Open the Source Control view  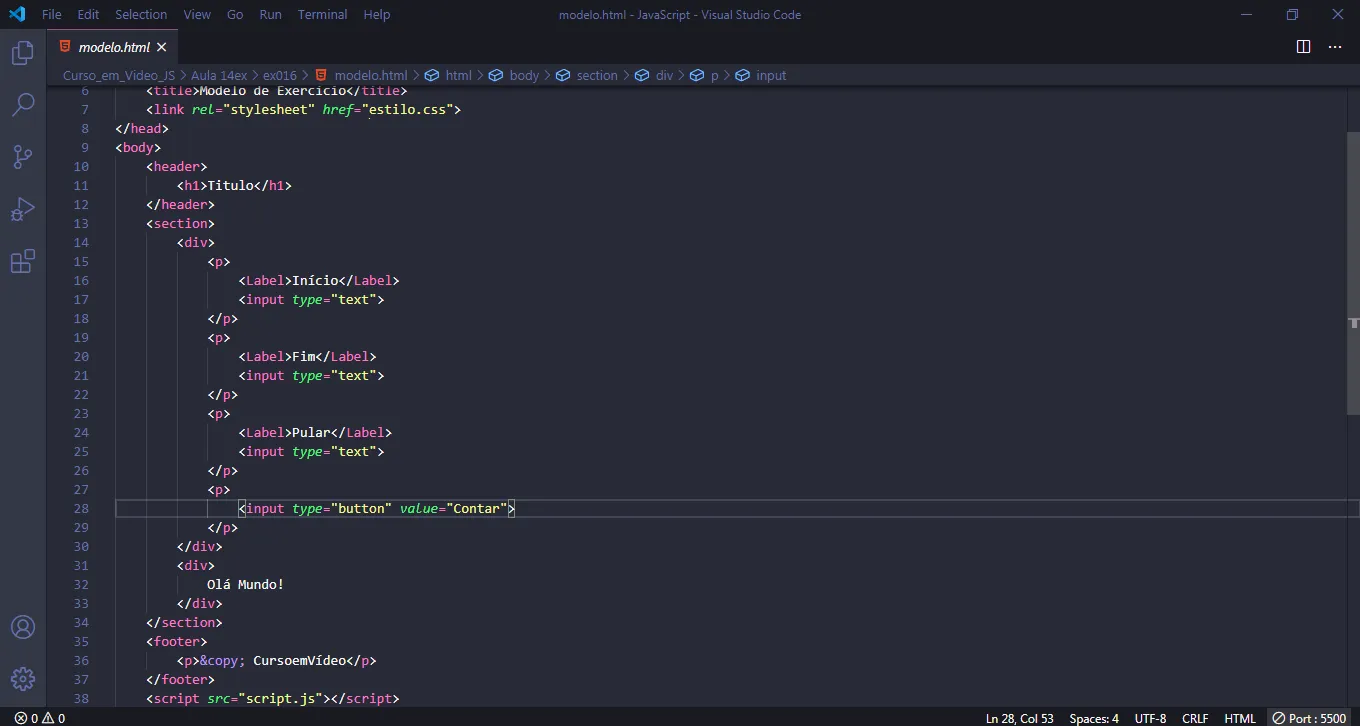[22, 157]
